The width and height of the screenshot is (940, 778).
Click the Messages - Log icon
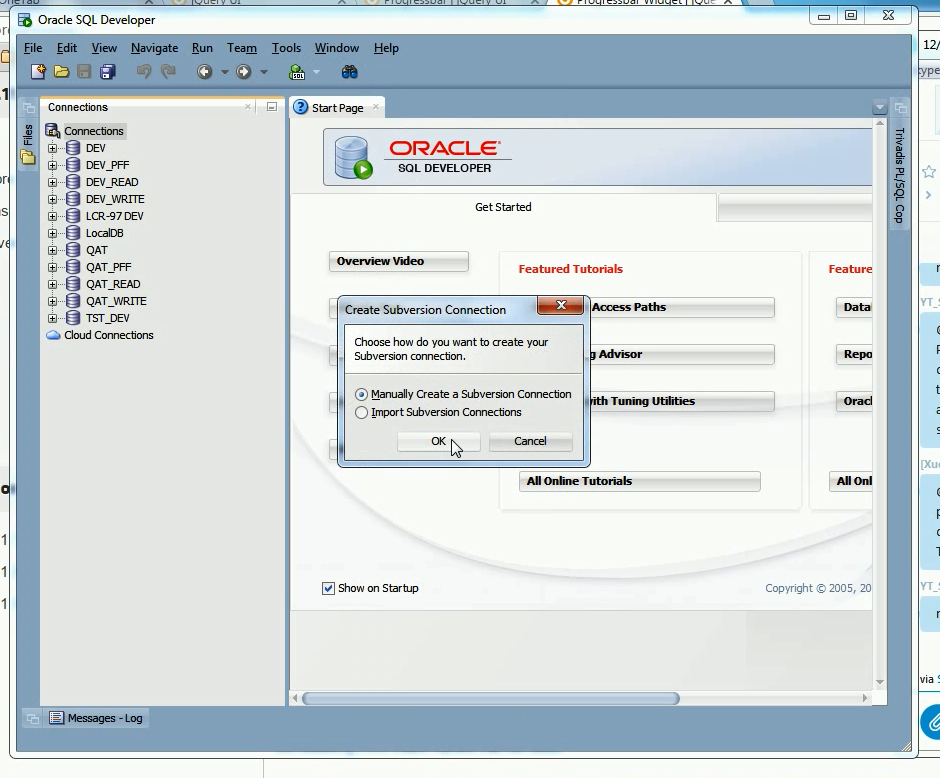click(56, 717)
